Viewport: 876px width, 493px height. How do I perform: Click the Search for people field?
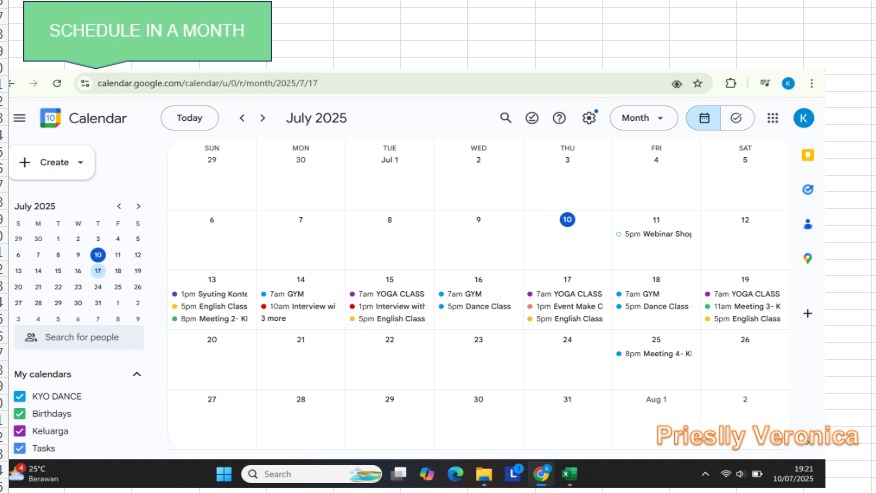click(80, 338)
